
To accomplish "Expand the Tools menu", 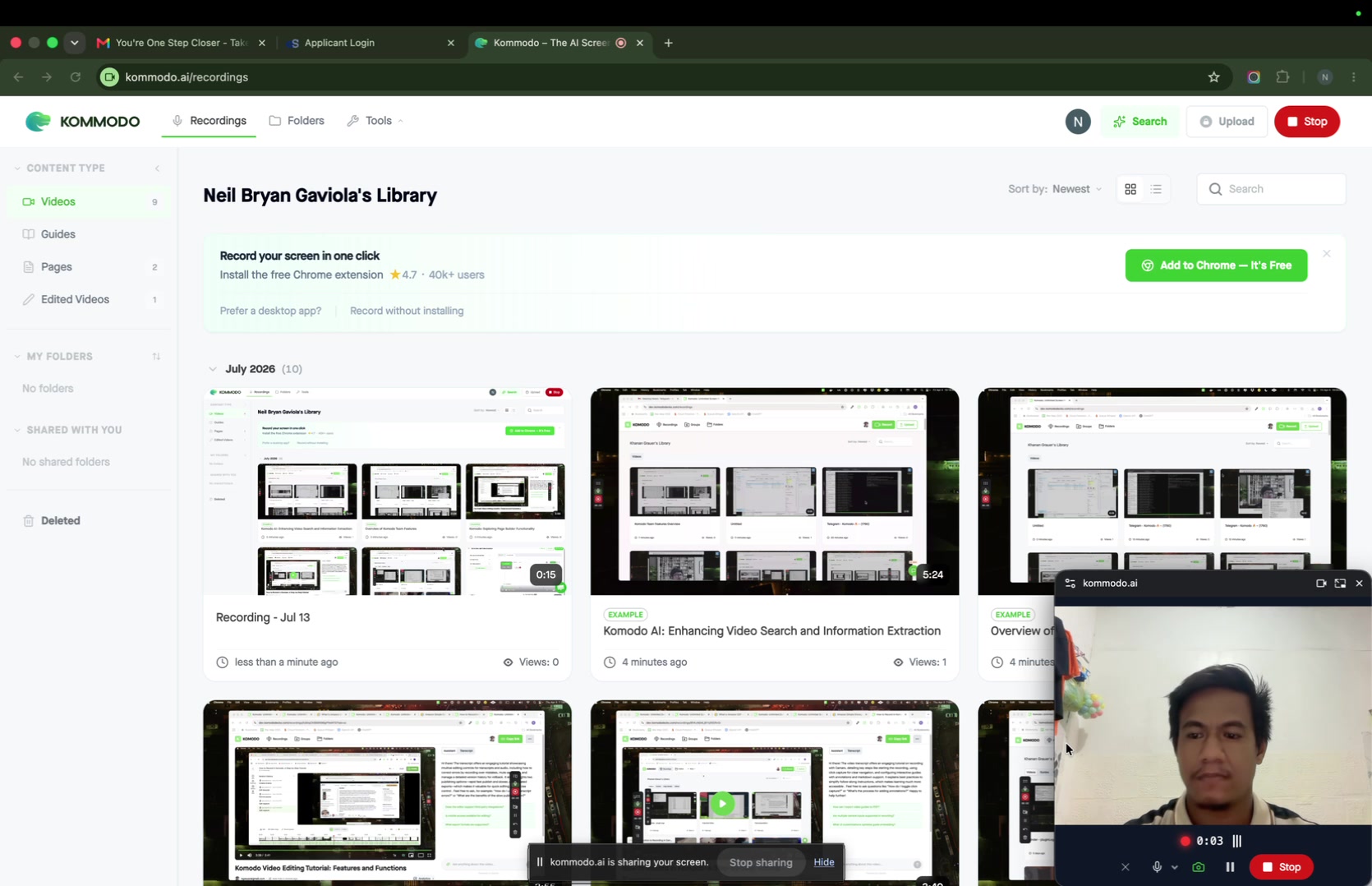I will pos(375,121).
